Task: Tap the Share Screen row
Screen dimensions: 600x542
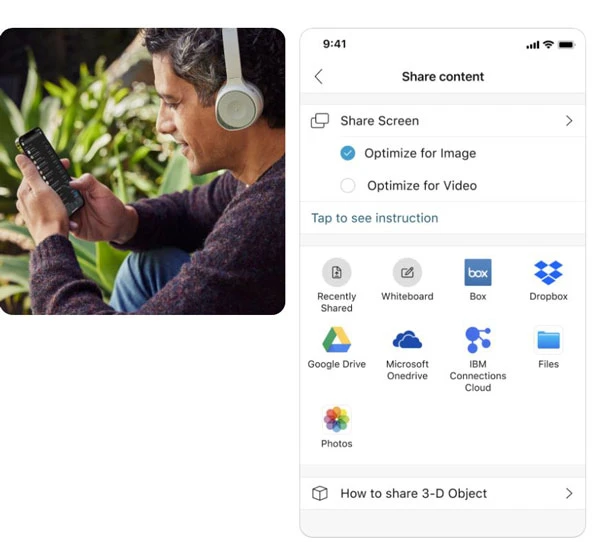Action: tap(442, 121)
